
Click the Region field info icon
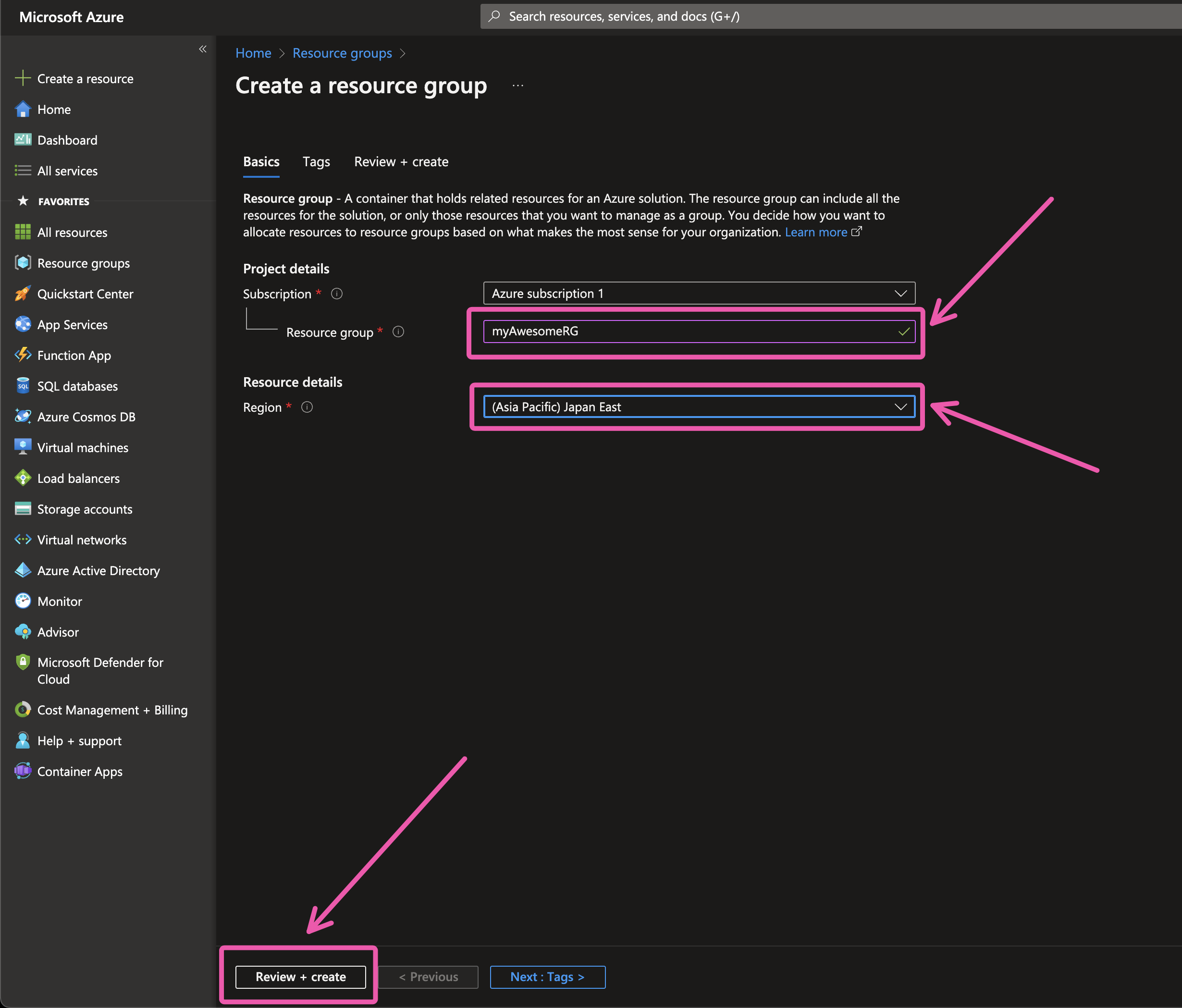pyautogui.click(x=307, y=407)
